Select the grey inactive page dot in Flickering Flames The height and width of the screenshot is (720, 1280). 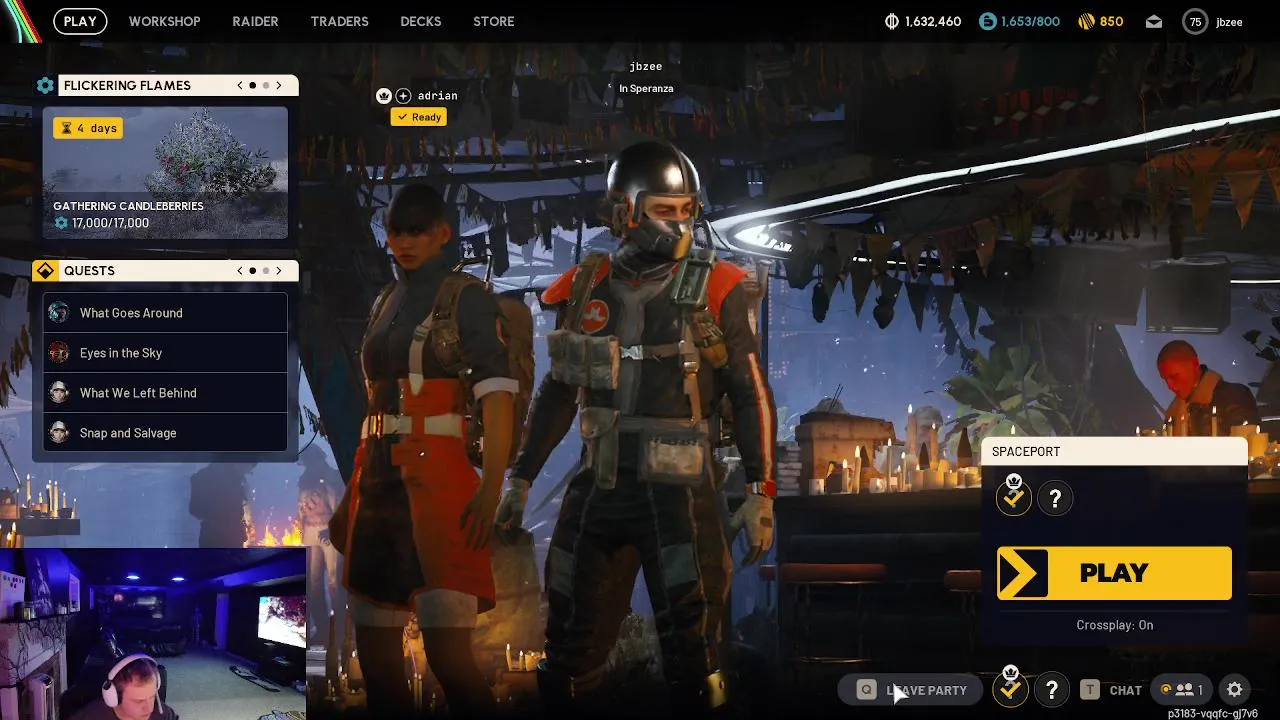266,85
